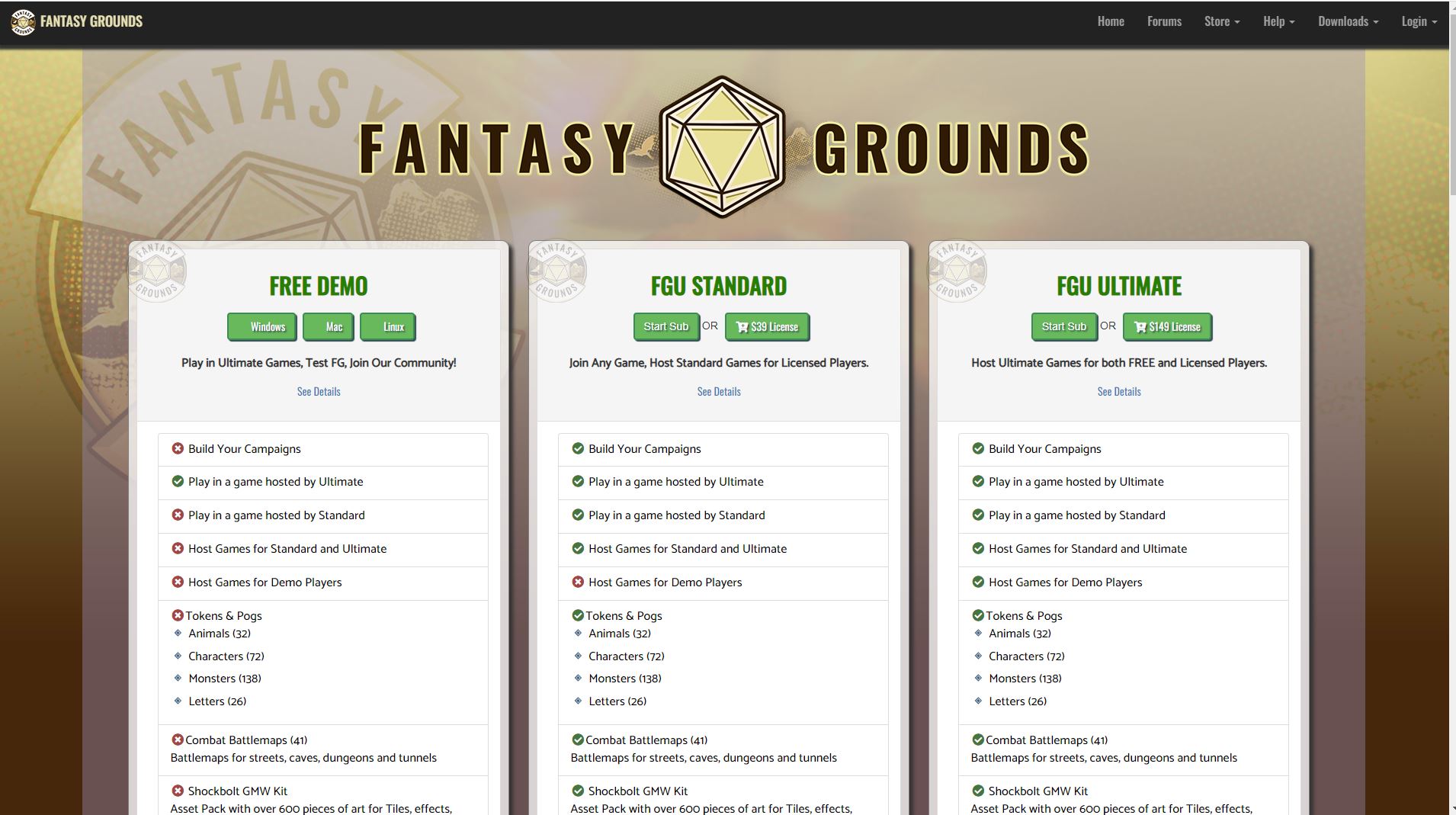Image resolution: width=1456 pixels, height=815 pixels.
Task: Click "Animals (32)" in Free Demo list
Action: 220,634
